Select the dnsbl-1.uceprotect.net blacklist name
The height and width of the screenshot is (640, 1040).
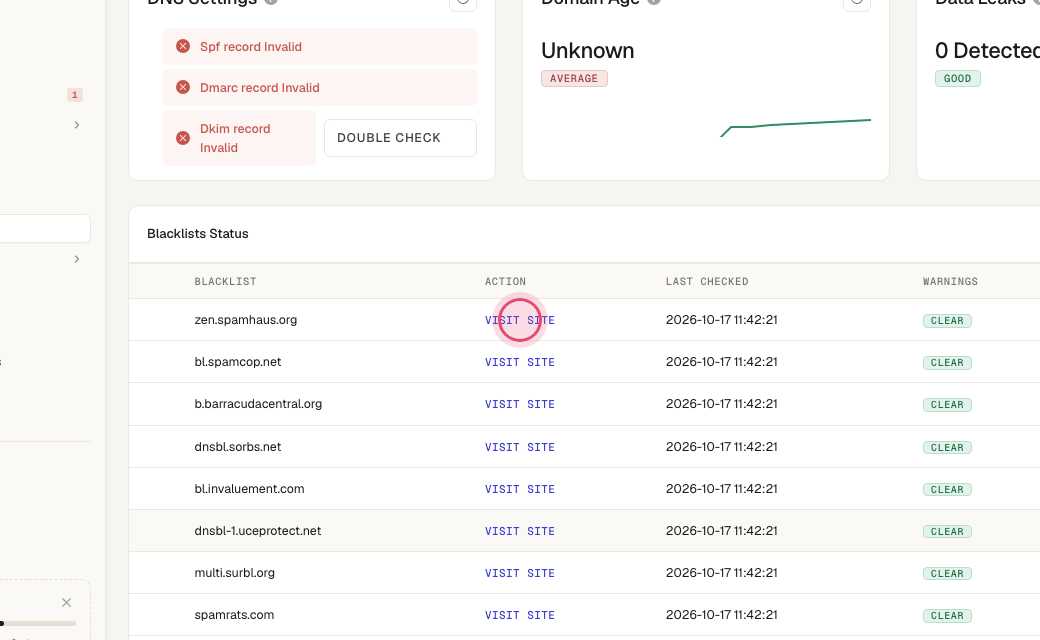click(x=257, y=531)
